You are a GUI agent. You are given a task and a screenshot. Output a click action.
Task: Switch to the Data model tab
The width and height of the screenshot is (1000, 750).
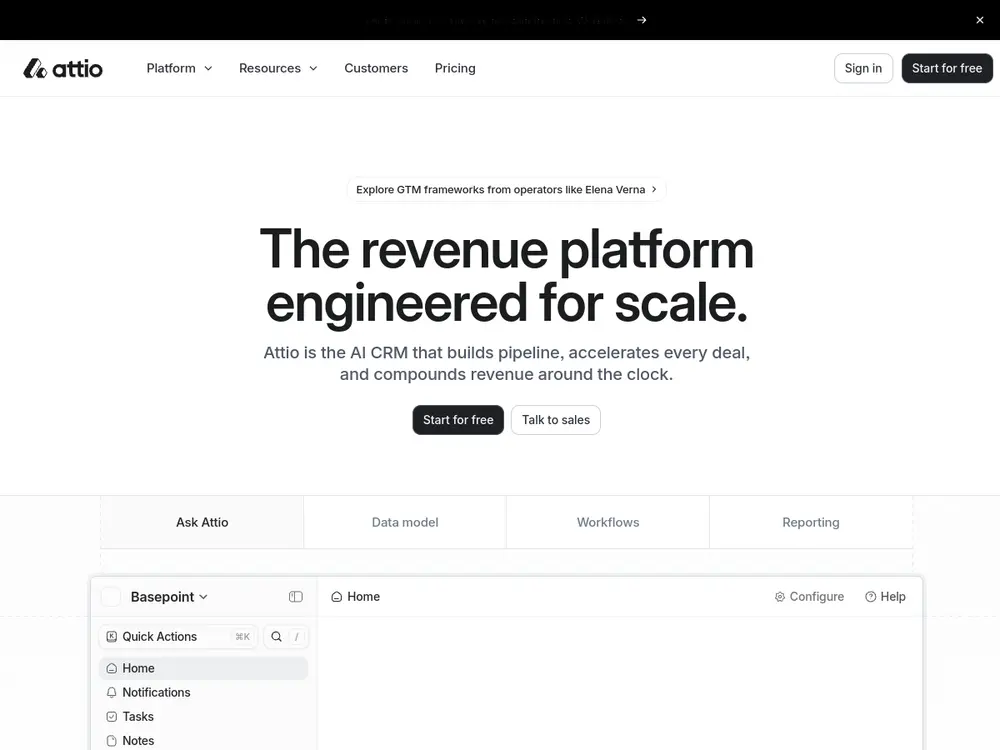click(405, 522)
